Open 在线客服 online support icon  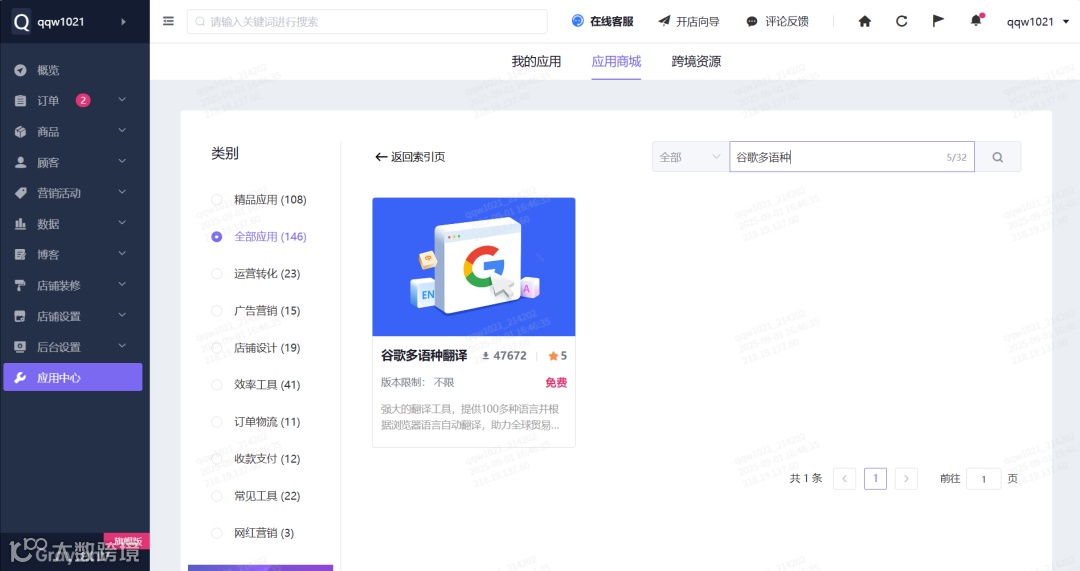click(577, 21)
